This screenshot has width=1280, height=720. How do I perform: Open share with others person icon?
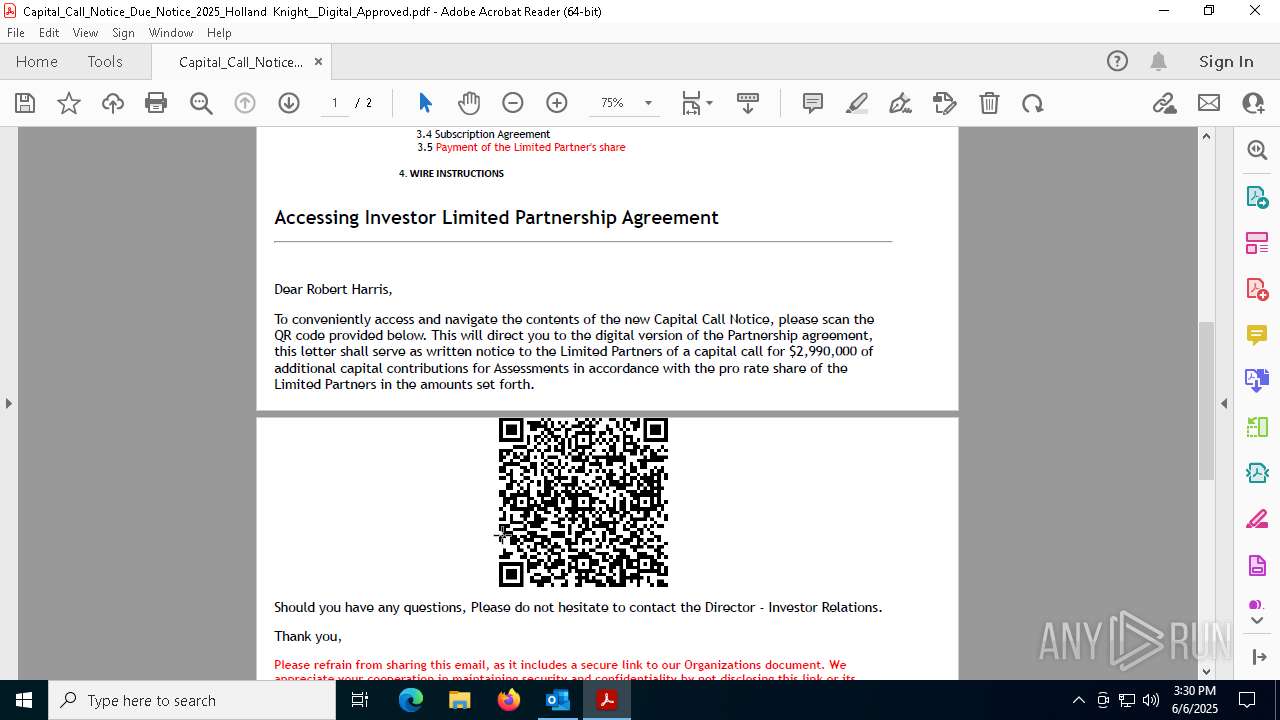tap(1253, 103)
